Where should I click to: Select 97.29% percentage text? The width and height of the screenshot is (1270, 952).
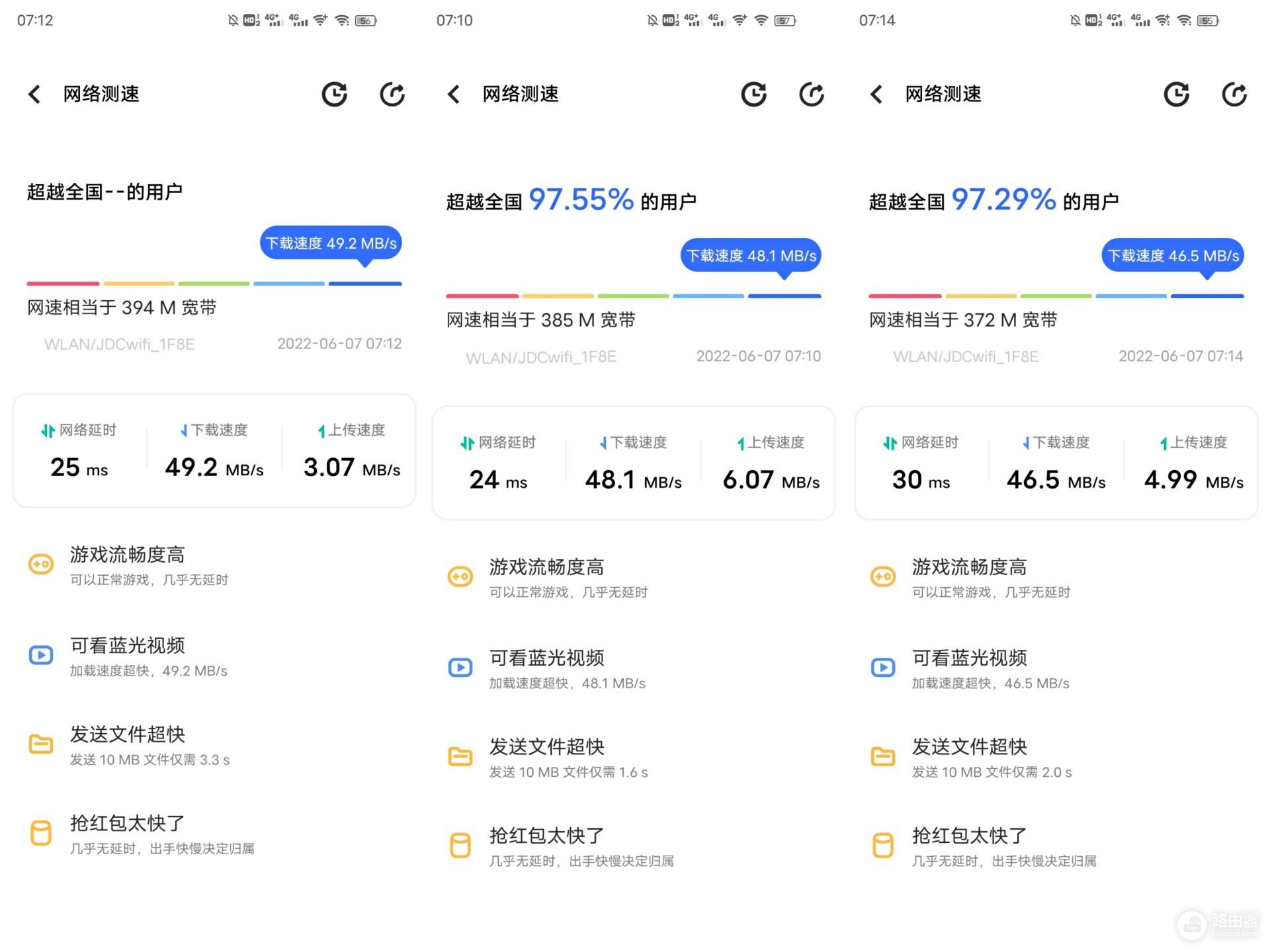(x=1003, y=200)
